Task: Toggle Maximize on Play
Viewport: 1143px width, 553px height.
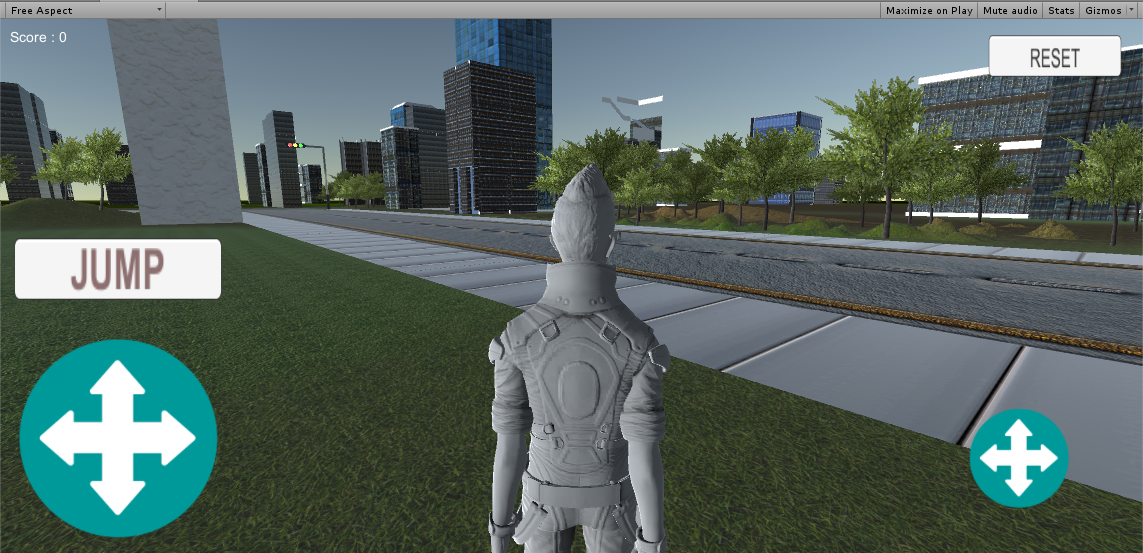Action: [929, 10]
